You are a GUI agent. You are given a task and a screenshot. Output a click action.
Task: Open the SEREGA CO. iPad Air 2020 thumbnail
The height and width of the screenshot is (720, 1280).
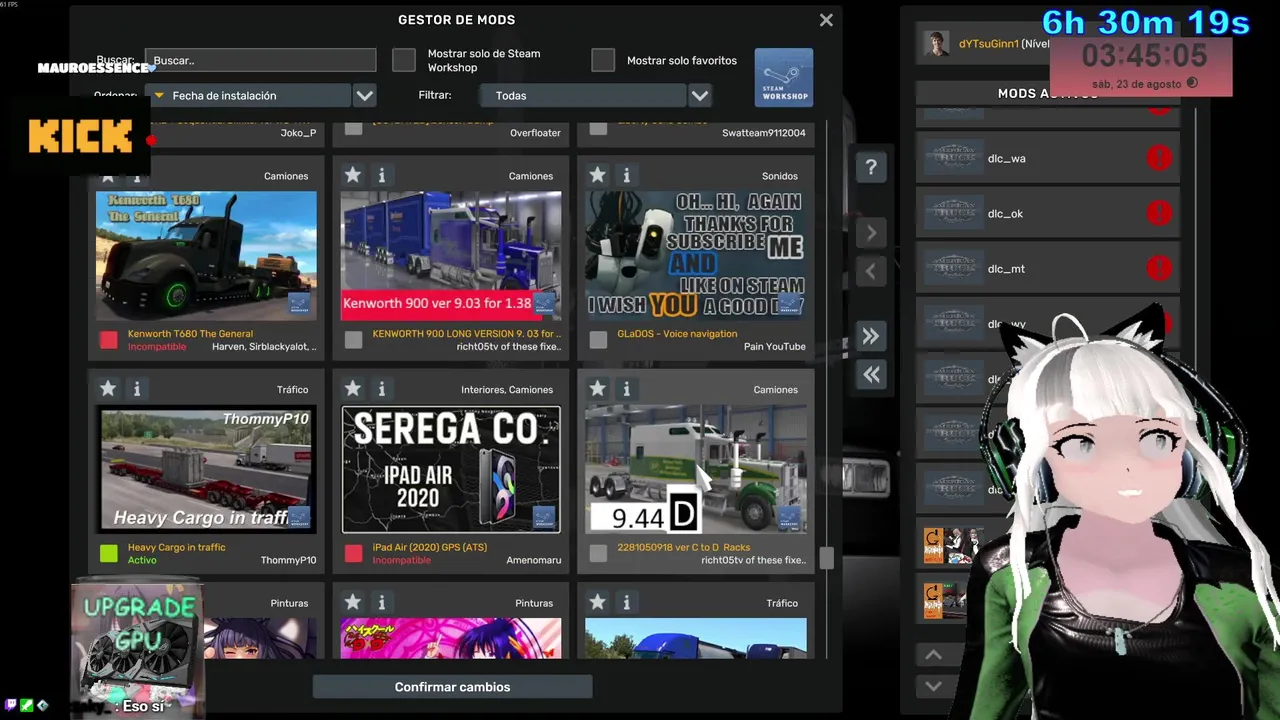click(451, 469)
